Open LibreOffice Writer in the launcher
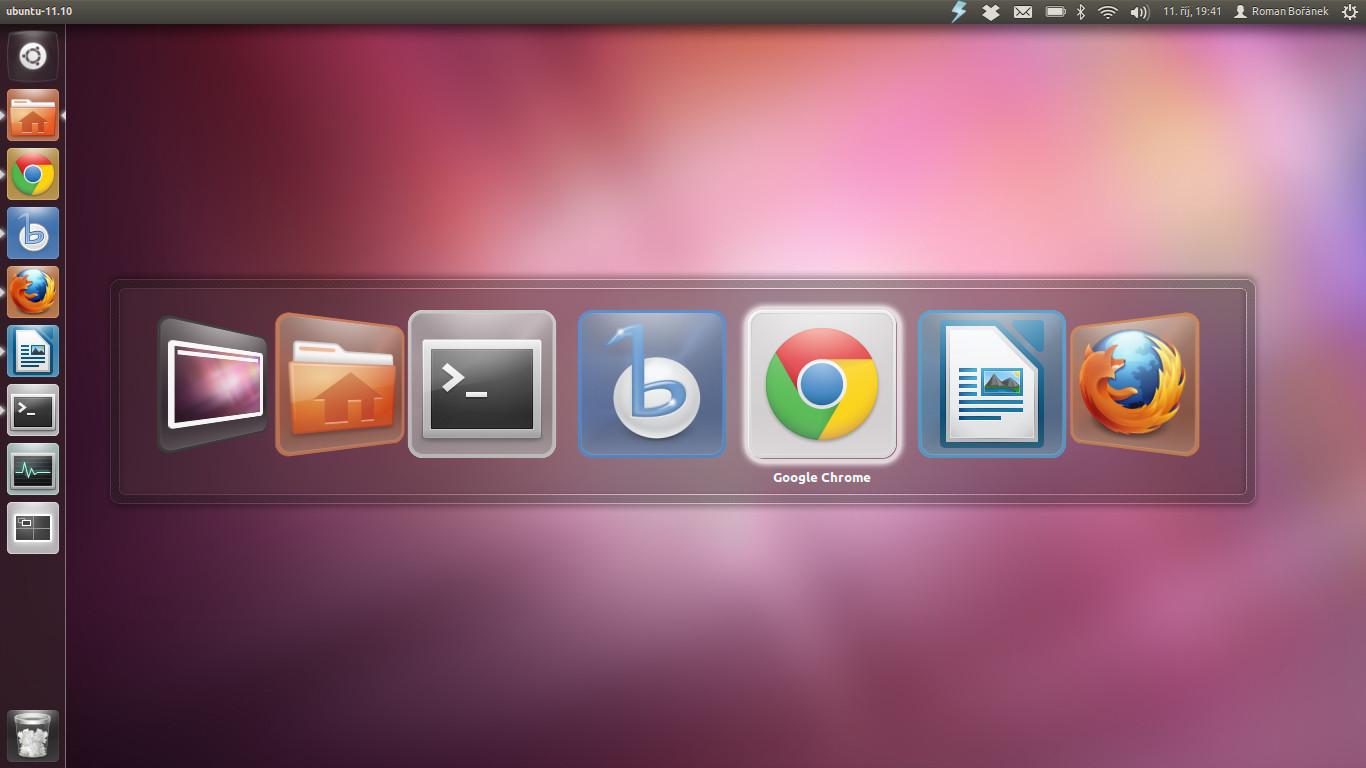1366x768 pixels. [x=33, y=351]
